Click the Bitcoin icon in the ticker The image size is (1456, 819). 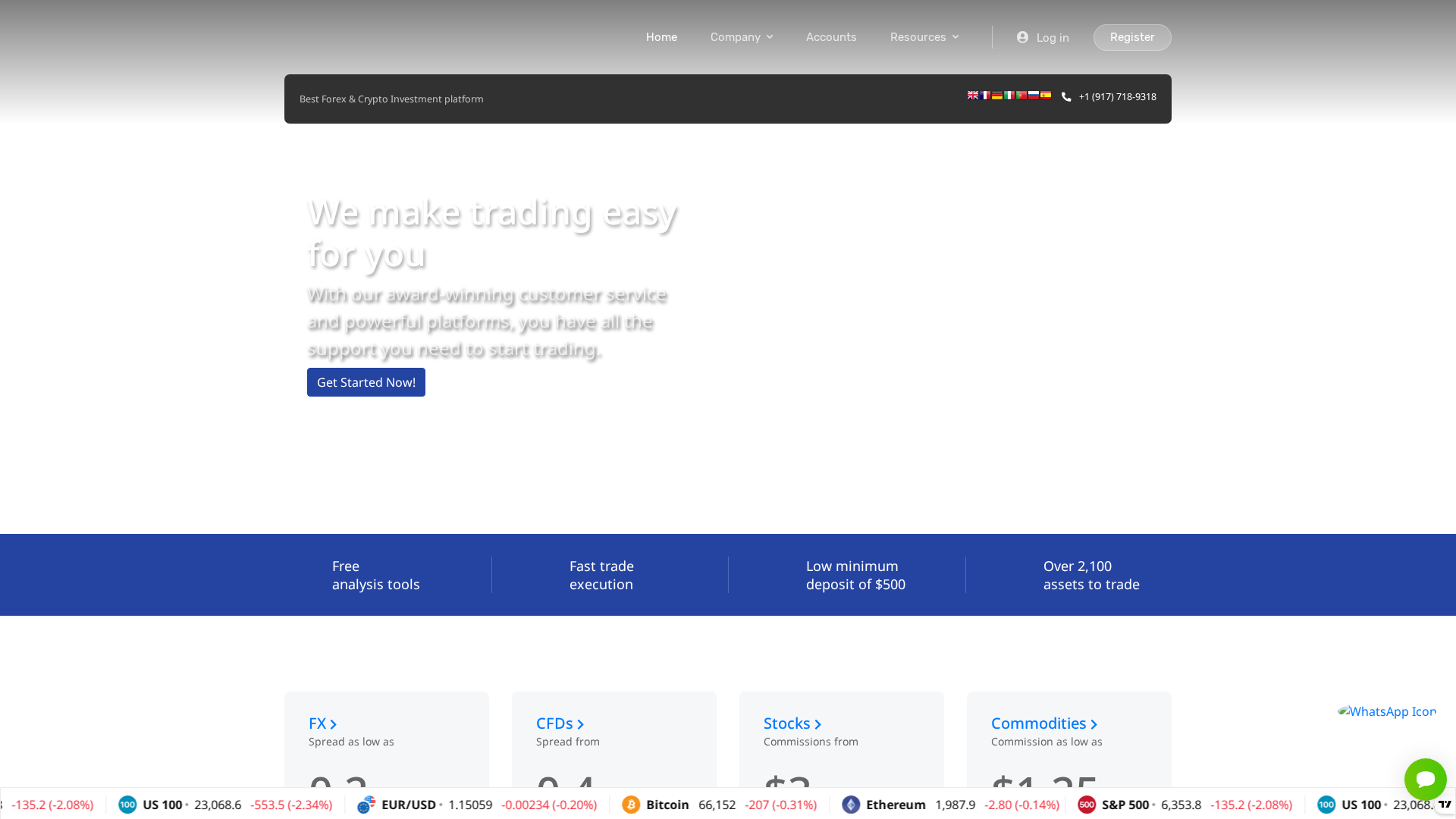(x=631, y=805)
